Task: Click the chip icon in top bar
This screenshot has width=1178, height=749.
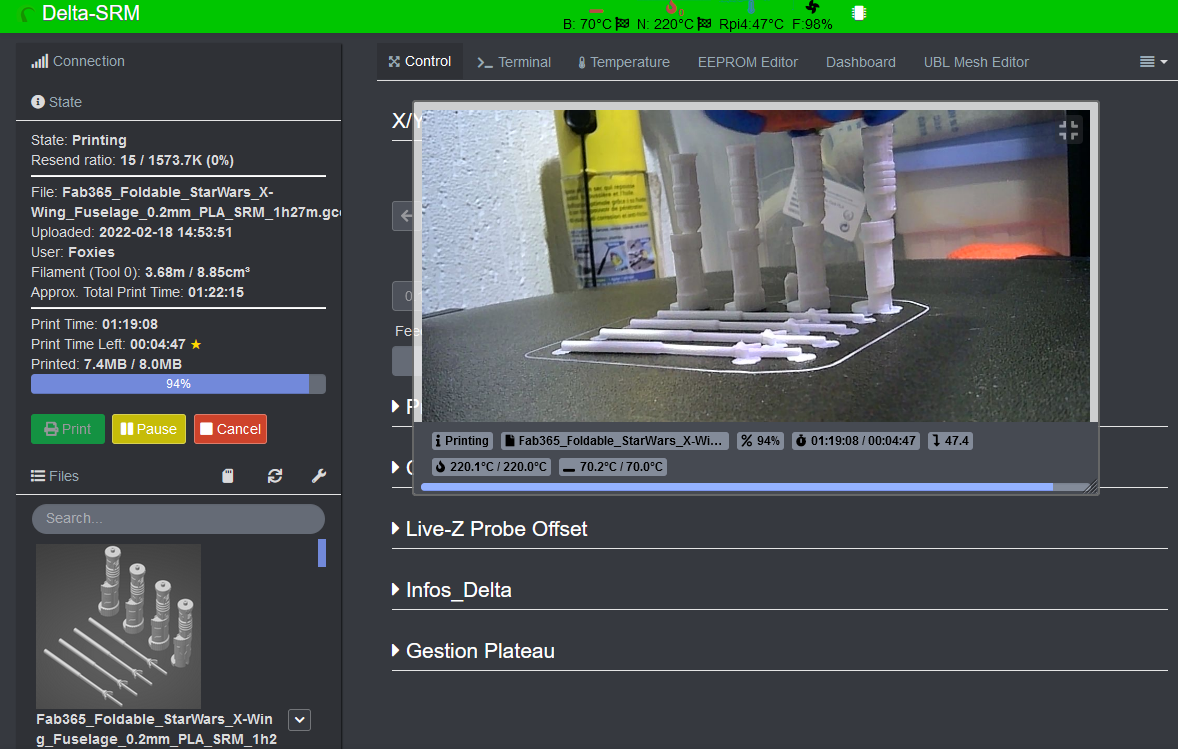Action: 858,13
